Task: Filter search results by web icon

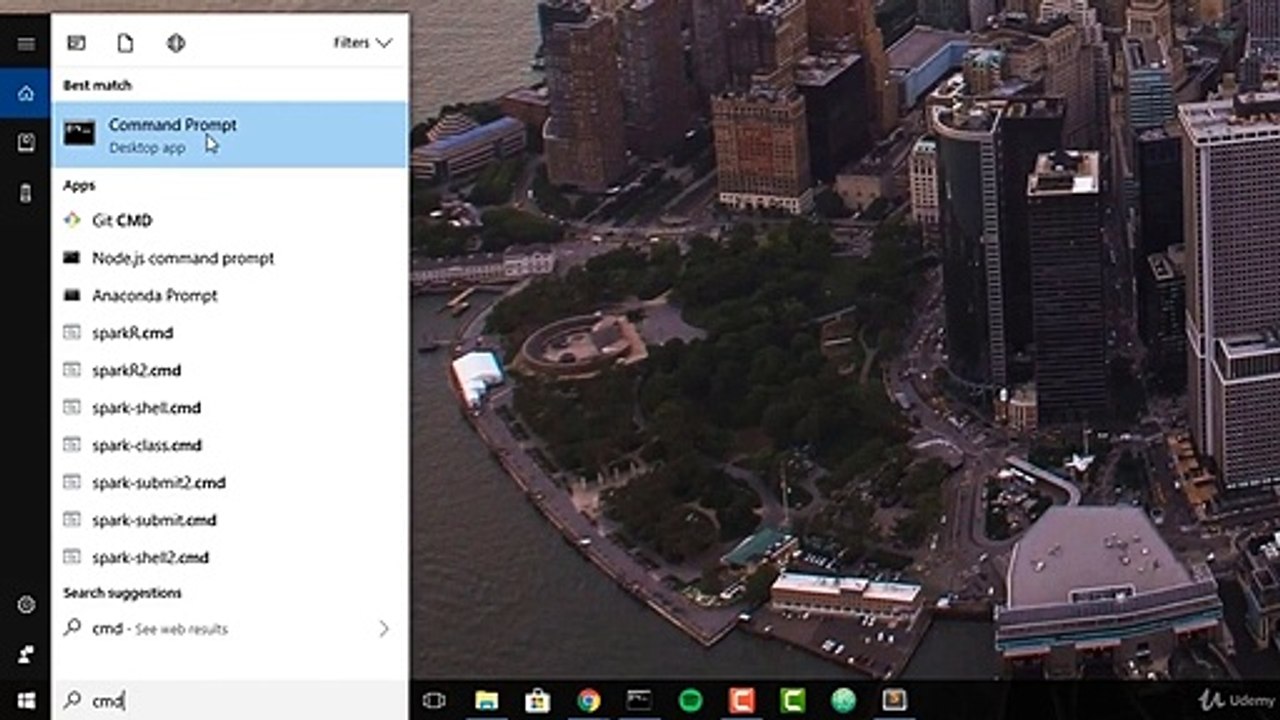Action: pyautogui.click(x=176, y=43)
